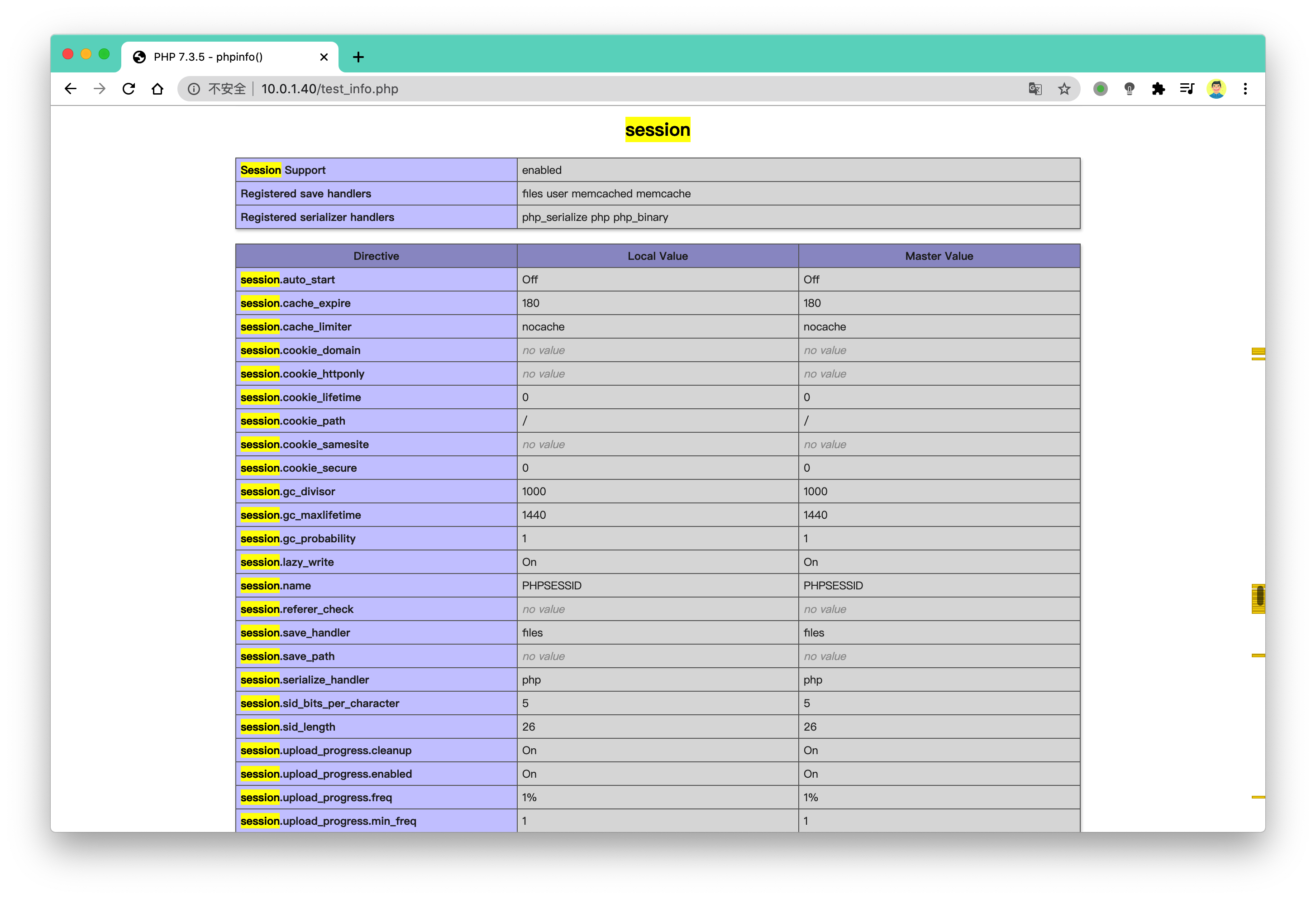
Task: Open the media control playlist icon
Action: [x=1187, y=89]
